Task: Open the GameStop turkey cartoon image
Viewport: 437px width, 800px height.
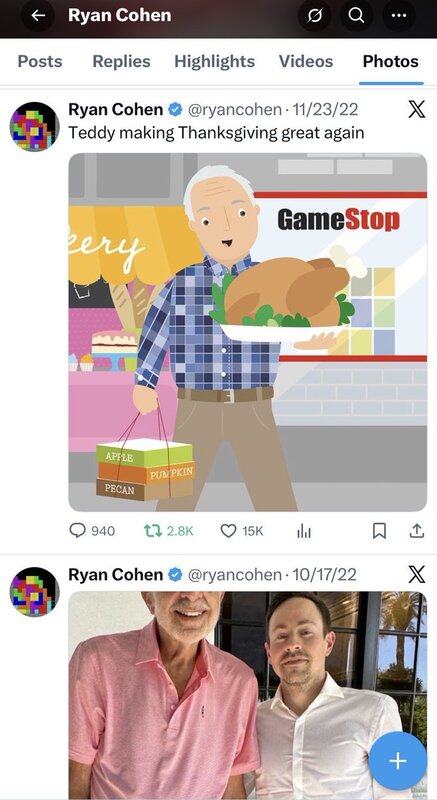Action: (248, 332)
